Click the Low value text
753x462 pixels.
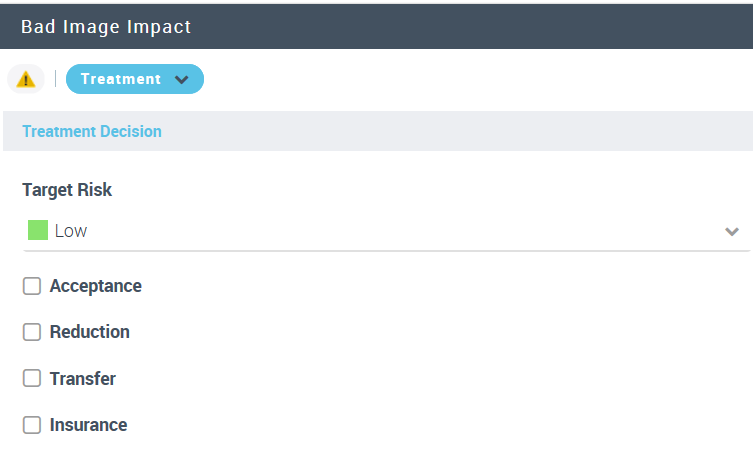(71, 231)
